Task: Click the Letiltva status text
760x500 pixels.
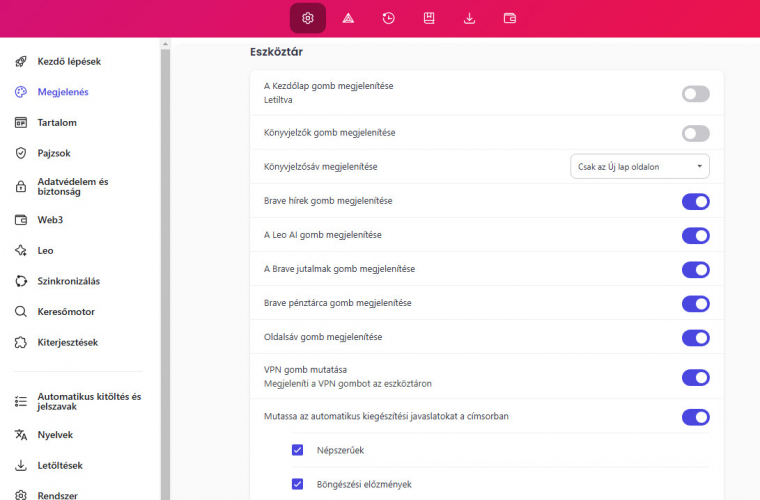Action: click(278, 100)
